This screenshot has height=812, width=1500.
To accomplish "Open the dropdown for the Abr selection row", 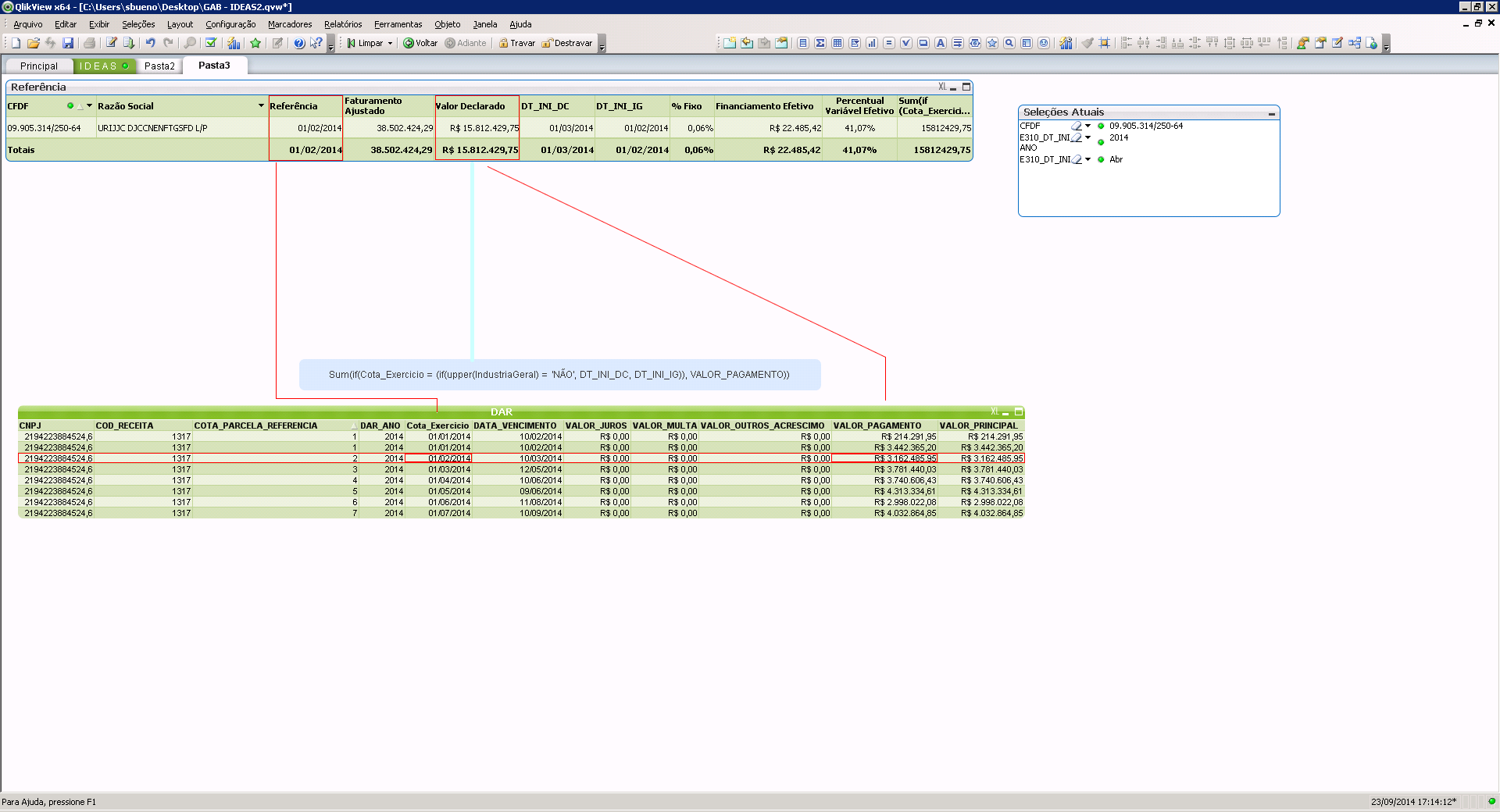I will click(x=1087, y=159).
